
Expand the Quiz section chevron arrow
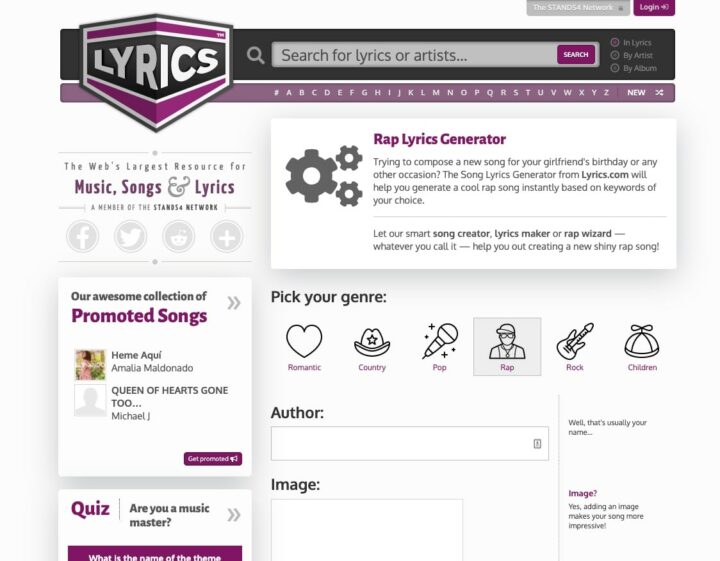(234, 515)
